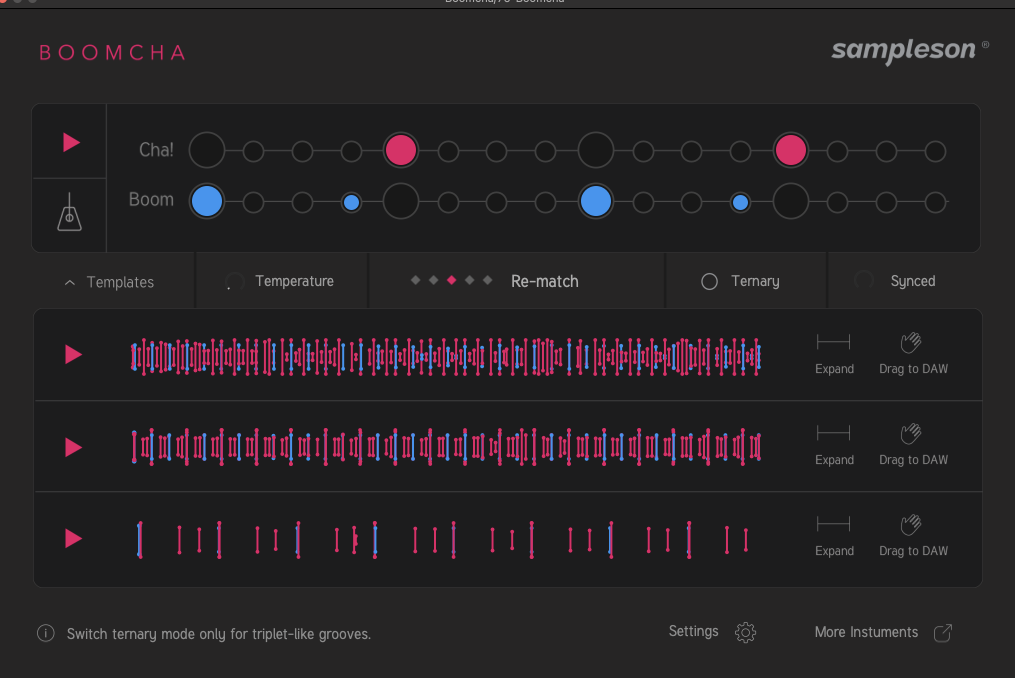Click Drag to DAW hand in third pattern
This screenshot has height=678, width=1015.
pyautogui.click(x=910, y=525)
